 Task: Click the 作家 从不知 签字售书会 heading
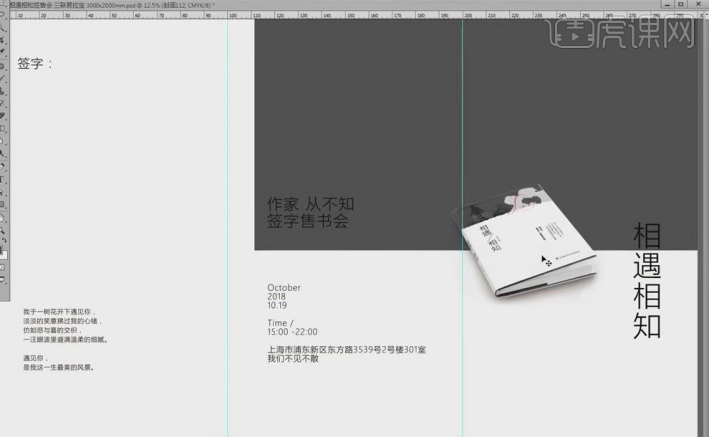[311, 213]
